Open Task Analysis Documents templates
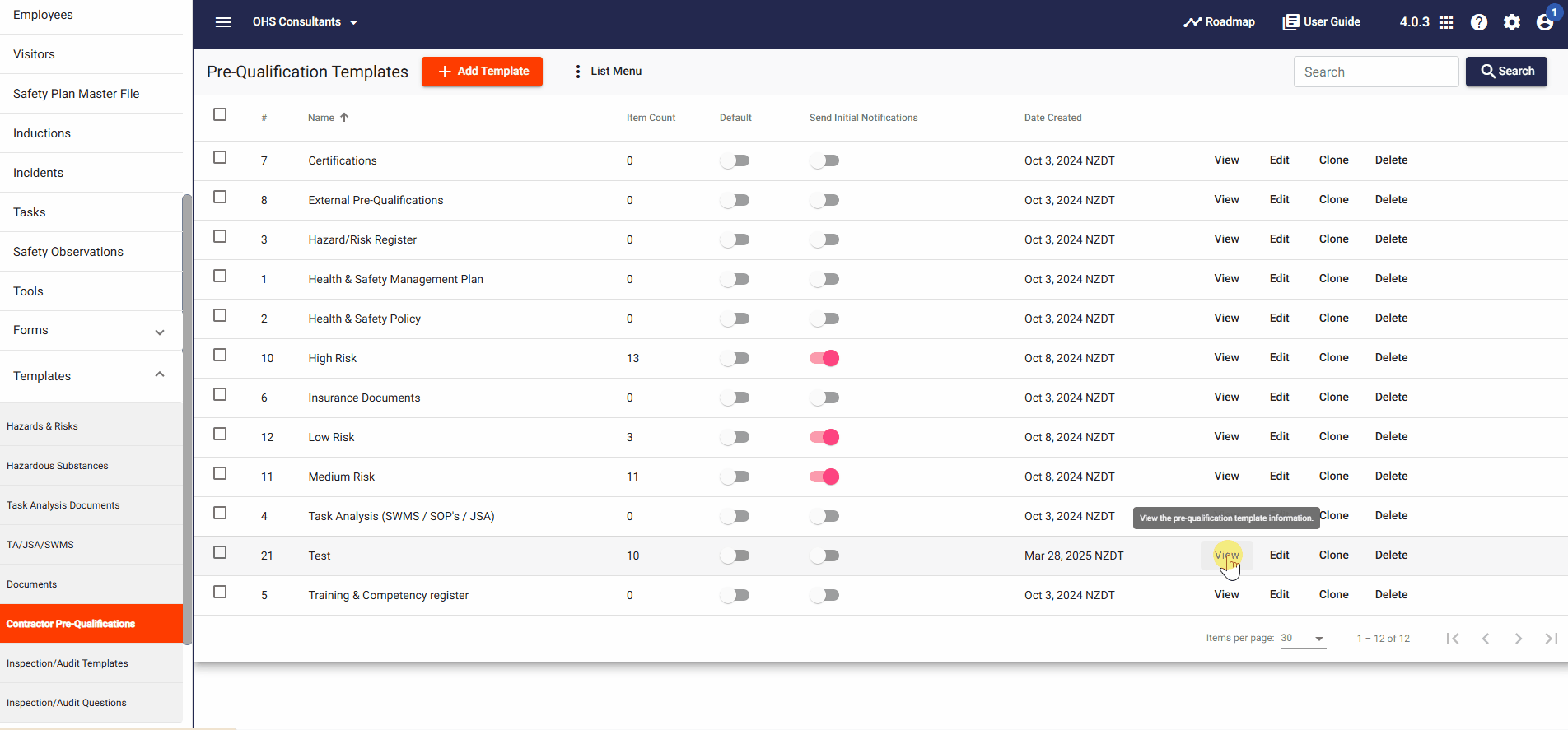Screen dimensions: 1568x730 click(63, 505)
